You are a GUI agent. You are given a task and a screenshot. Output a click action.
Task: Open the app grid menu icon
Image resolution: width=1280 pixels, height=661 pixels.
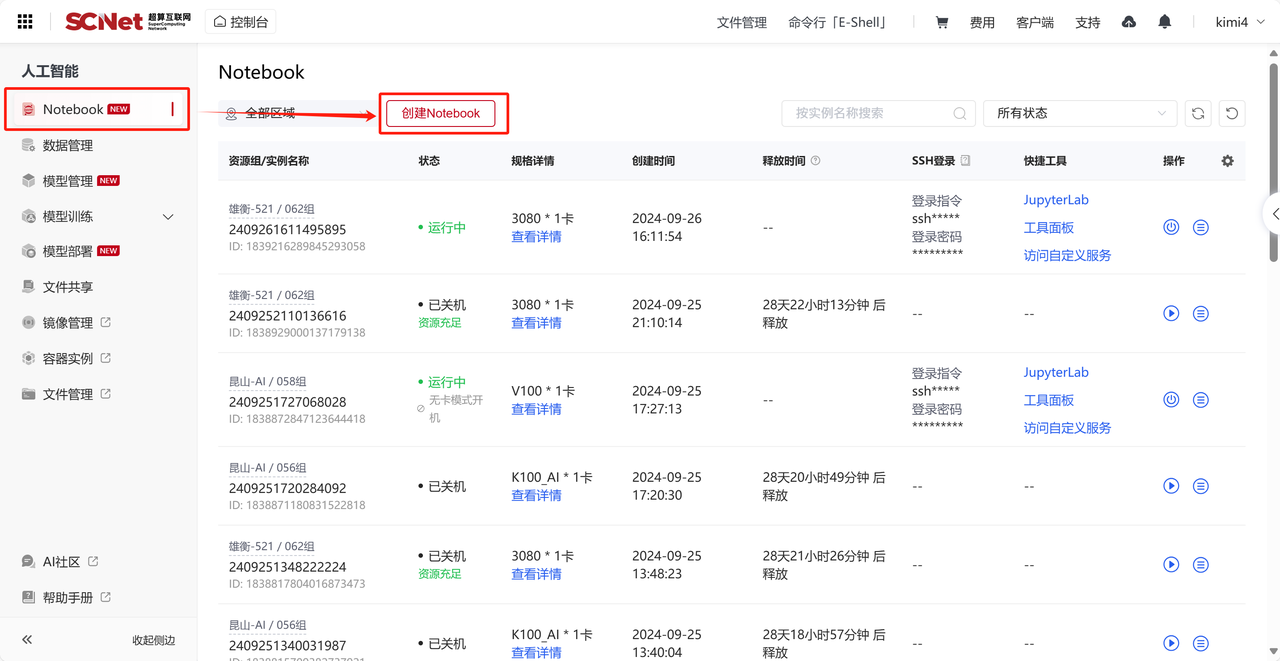[x=25, y=22]
